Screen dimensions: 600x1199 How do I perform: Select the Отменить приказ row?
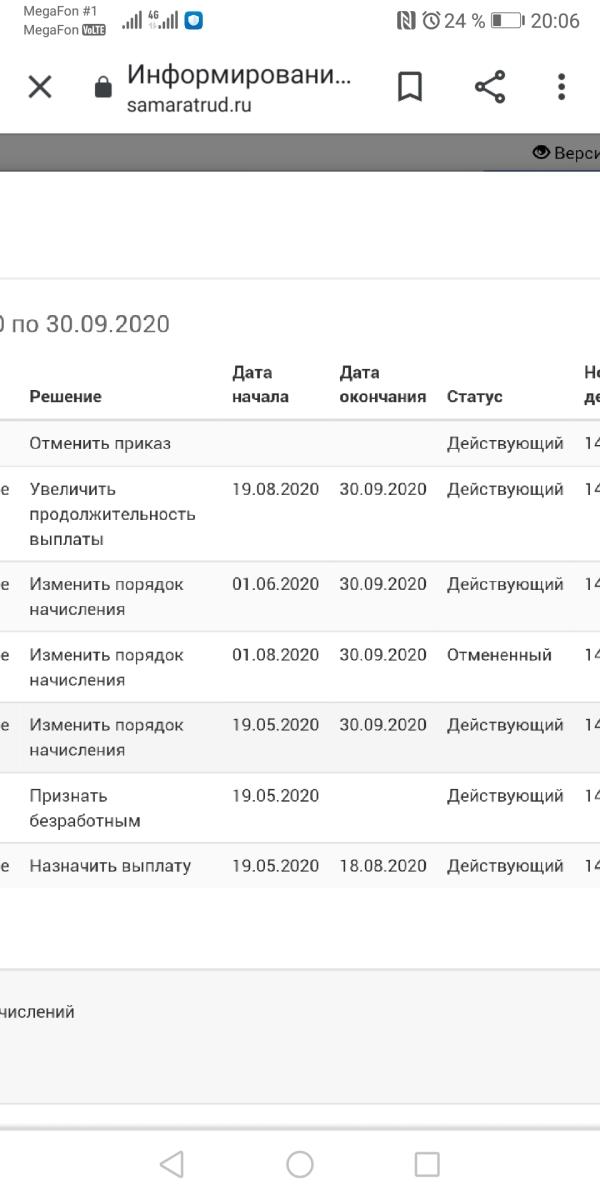click(x=100, y=443)
